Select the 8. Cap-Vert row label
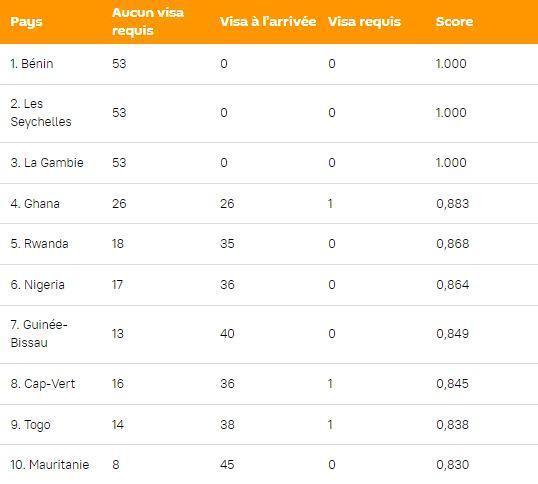This screenshot has width=538, height=484. [43, 383]
